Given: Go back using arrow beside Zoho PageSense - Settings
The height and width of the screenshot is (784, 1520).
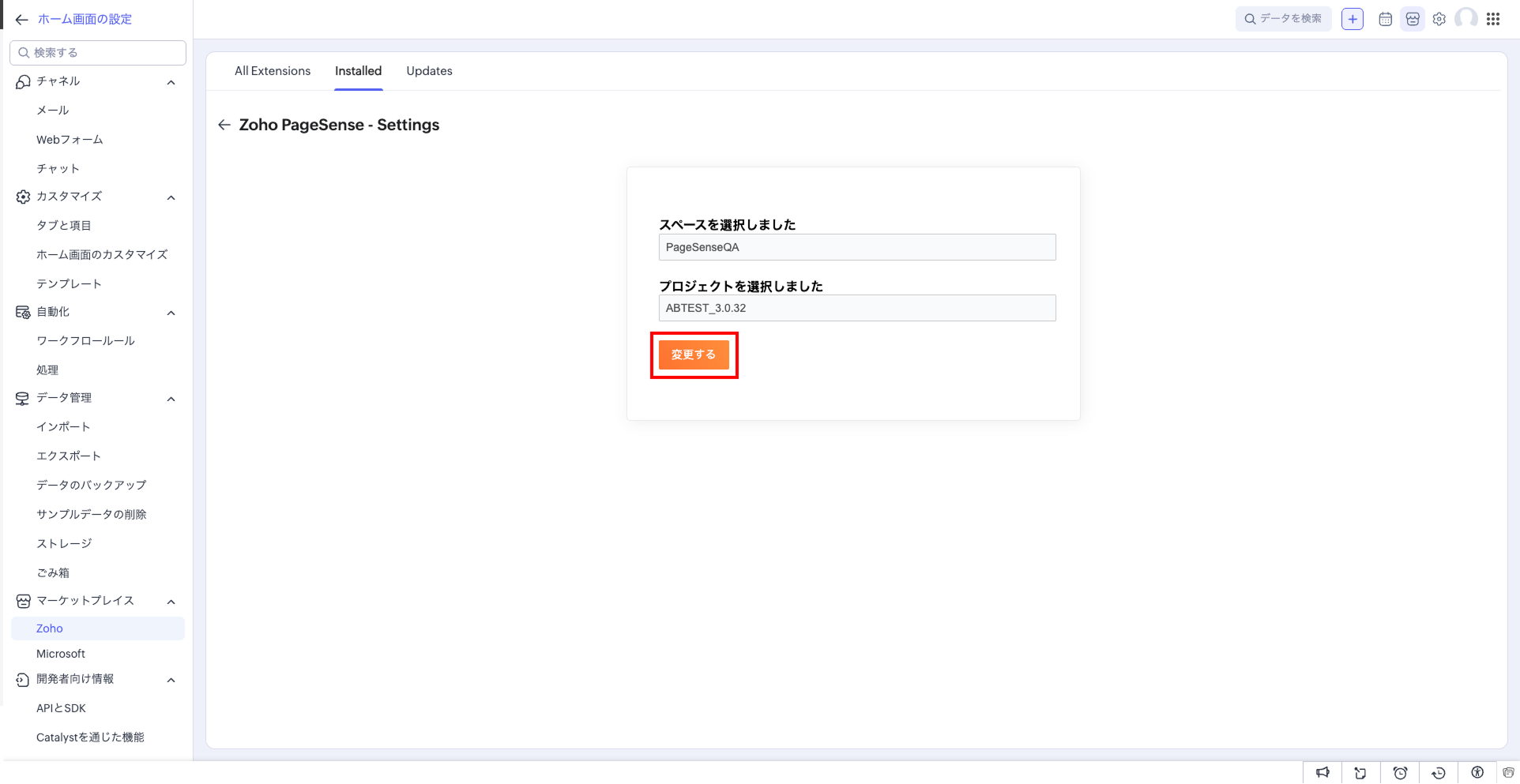Looking at the screenshot, I should 224,125.
